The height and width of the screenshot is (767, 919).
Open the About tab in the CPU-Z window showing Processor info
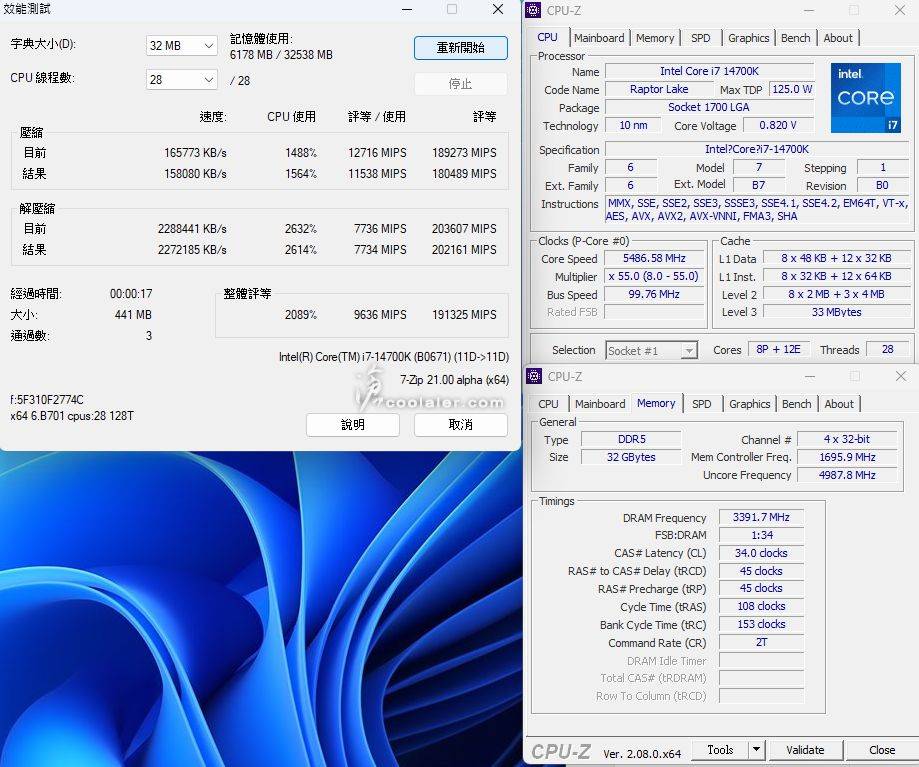click(x=838, y=38)
